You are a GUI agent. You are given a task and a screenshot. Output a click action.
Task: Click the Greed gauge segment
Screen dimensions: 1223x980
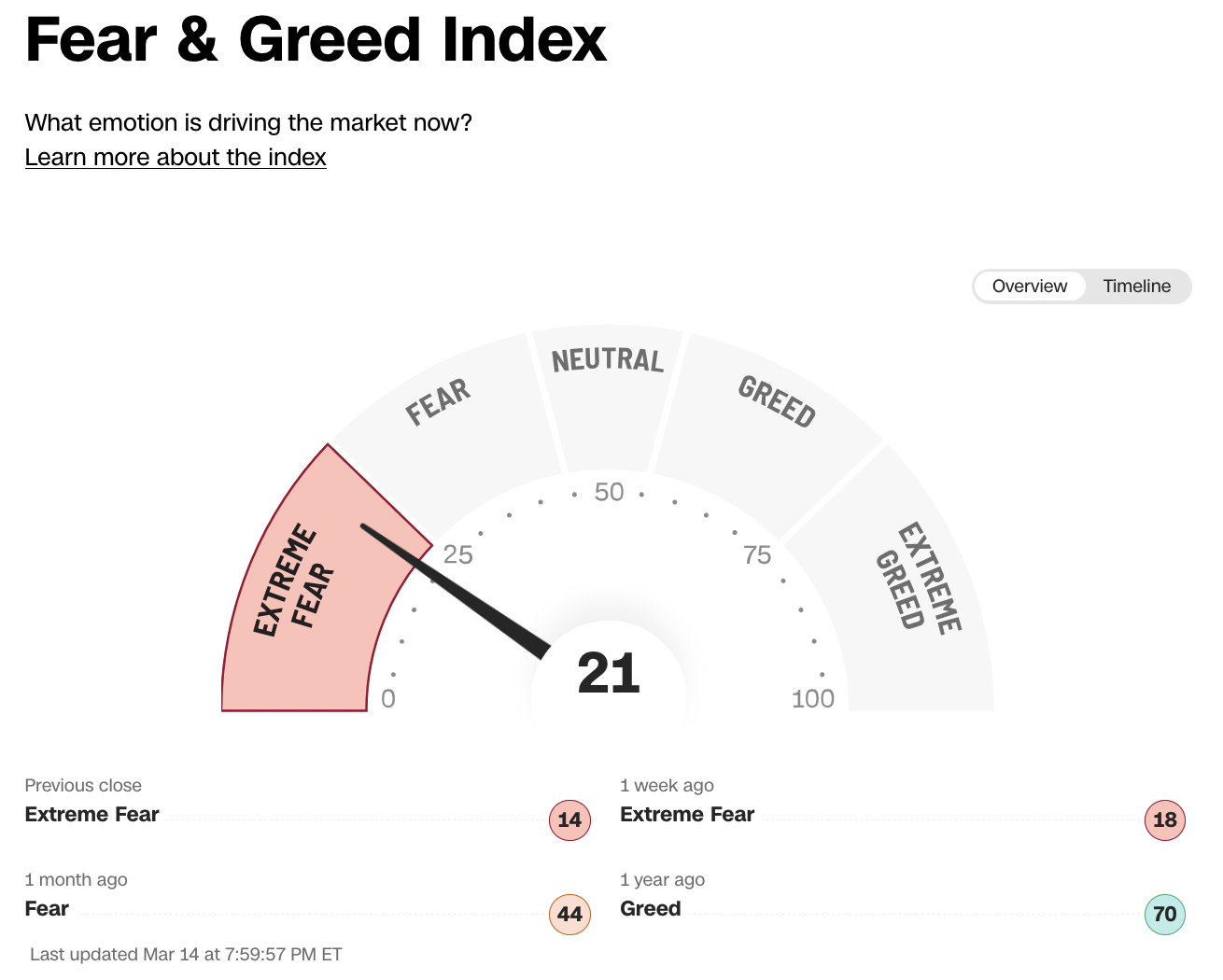pos(766,420)
